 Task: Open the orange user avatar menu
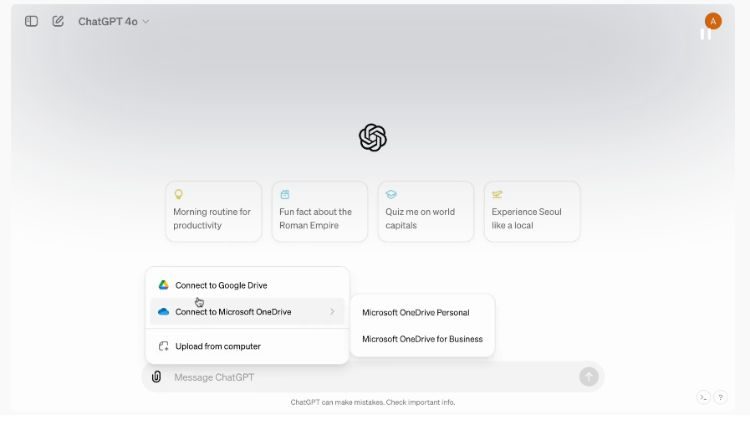point(713,21)
